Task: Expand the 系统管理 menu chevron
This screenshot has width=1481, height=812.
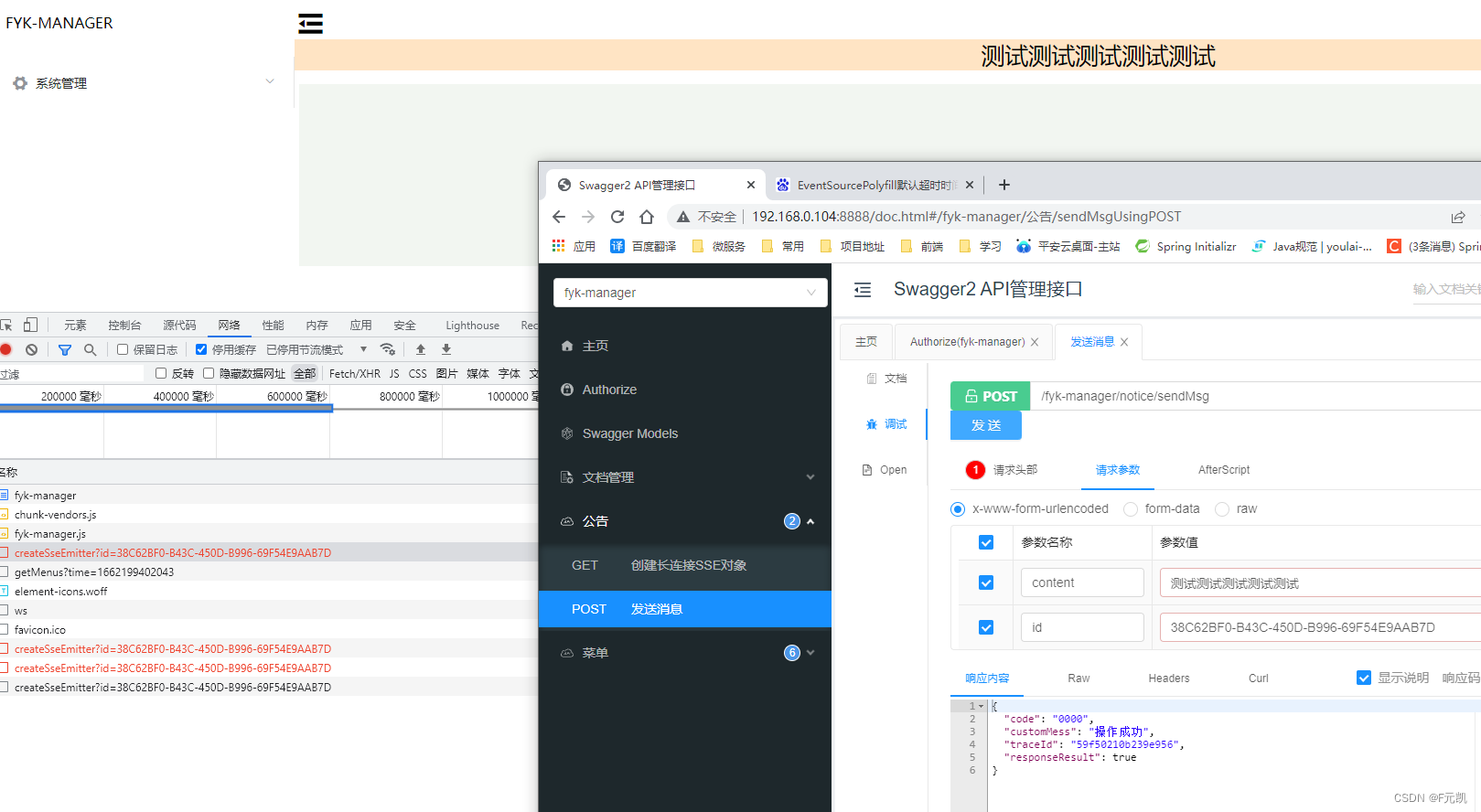Action: [270, 81]
